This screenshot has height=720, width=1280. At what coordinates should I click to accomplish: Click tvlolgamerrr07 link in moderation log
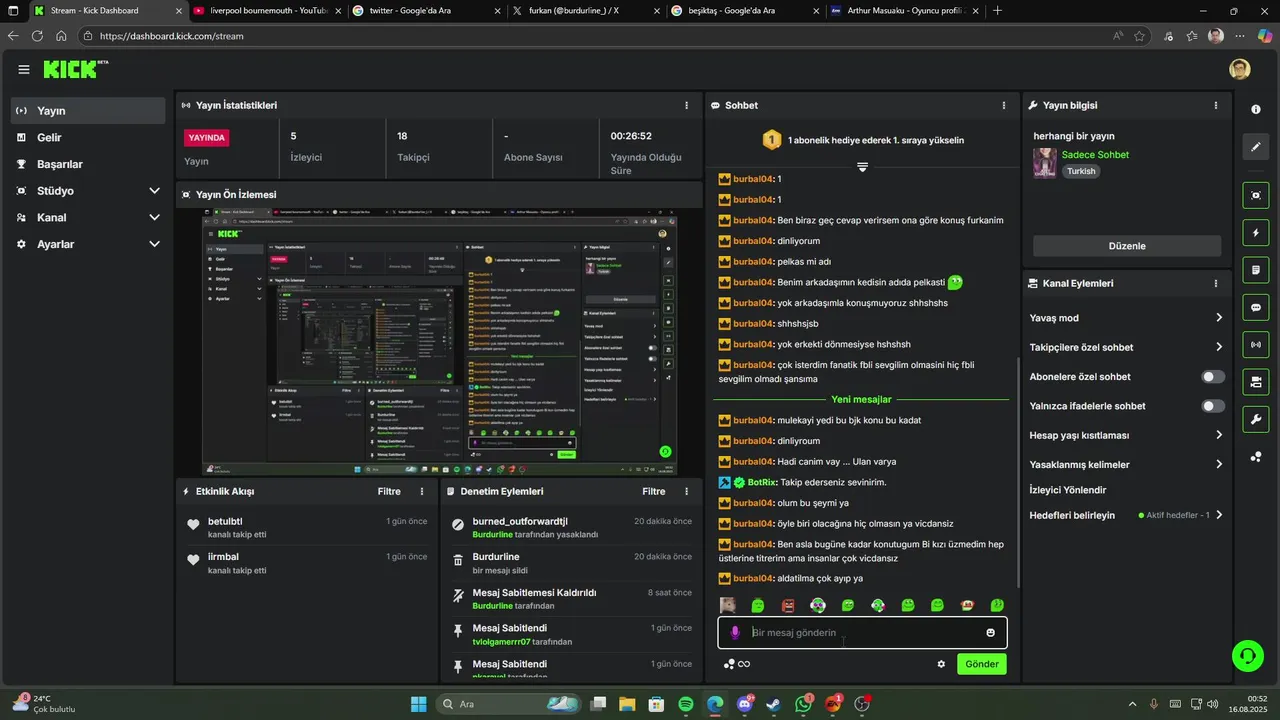(501, 642)
